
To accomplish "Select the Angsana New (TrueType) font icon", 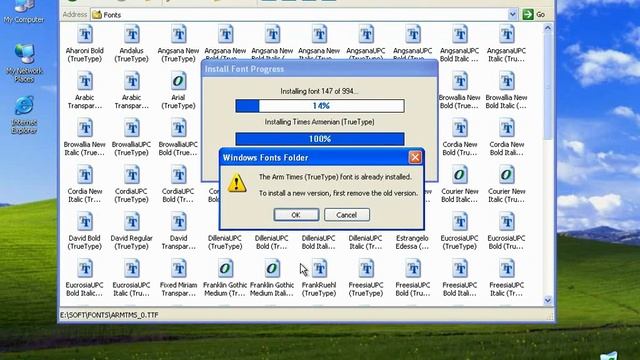I will click(178, 34).
